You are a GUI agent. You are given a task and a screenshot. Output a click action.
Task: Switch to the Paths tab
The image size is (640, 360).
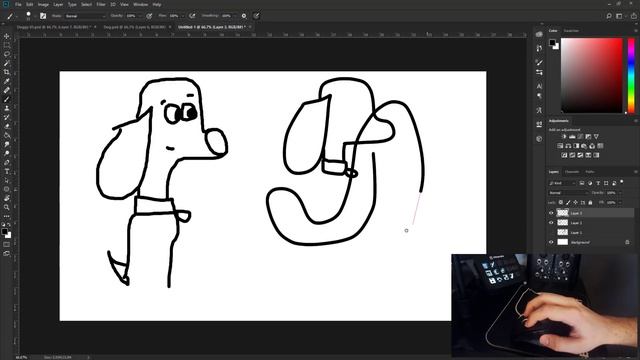tap(590, 172)
